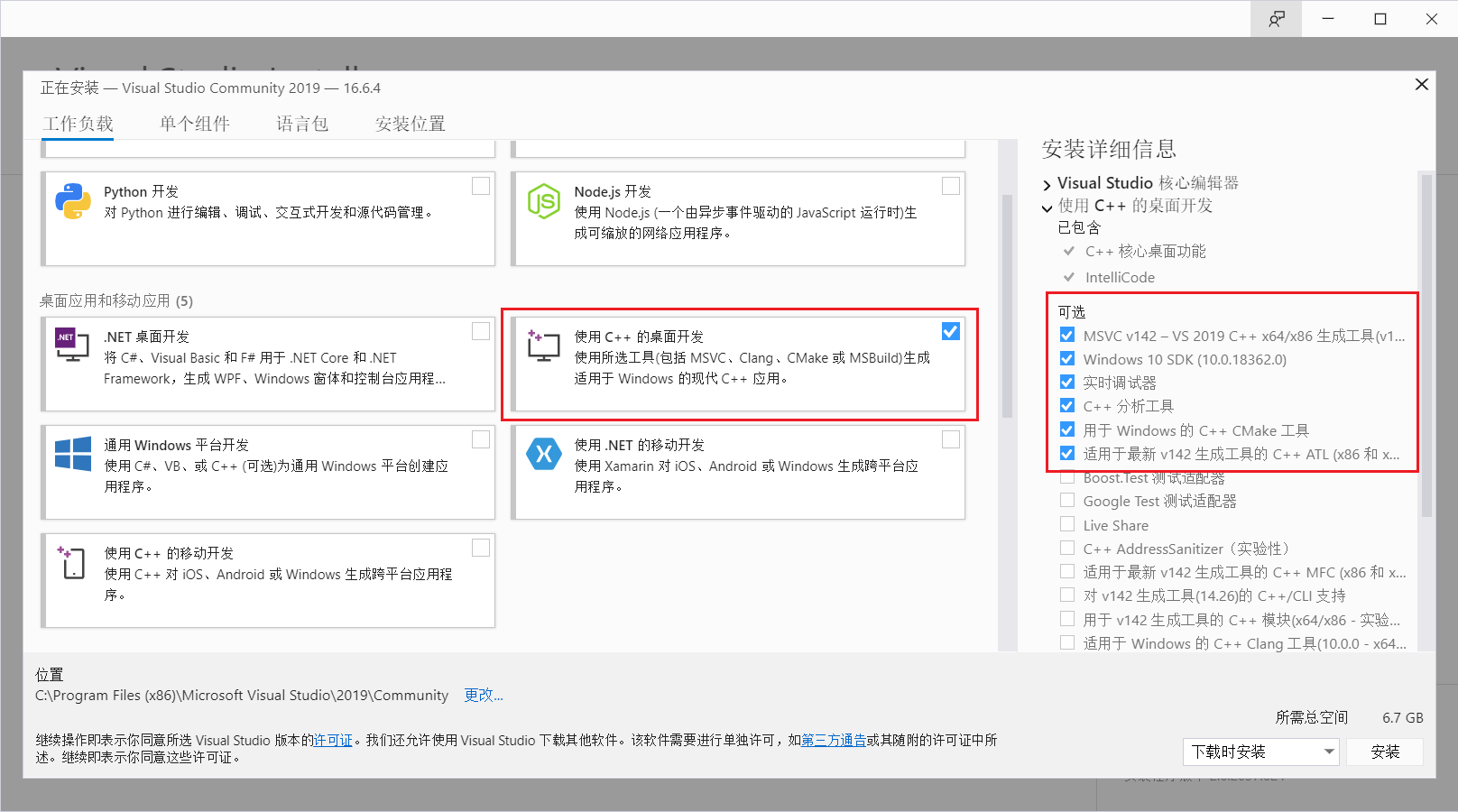Viewport: 1458px width, 812px height.
Task: Uncheck MSVC v142 build tools option
Action: coord(1067,335)
